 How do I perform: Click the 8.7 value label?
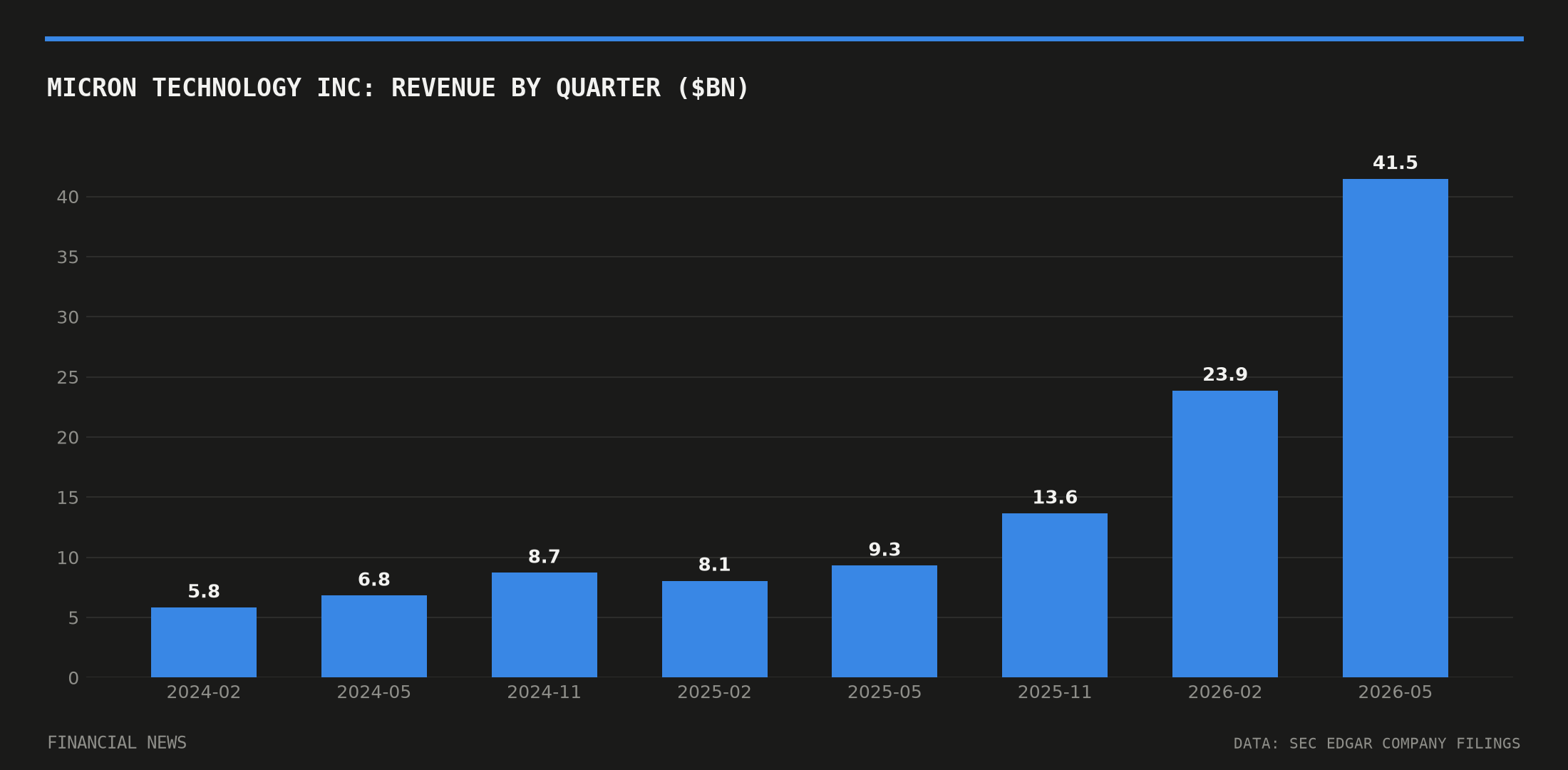[545, 557]
